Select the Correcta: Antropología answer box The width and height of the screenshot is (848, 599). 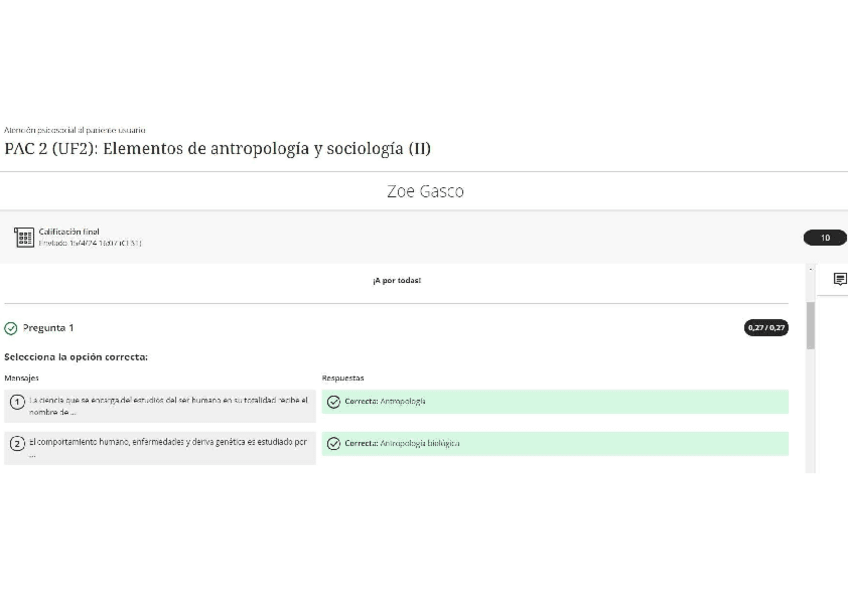[555, 402]
